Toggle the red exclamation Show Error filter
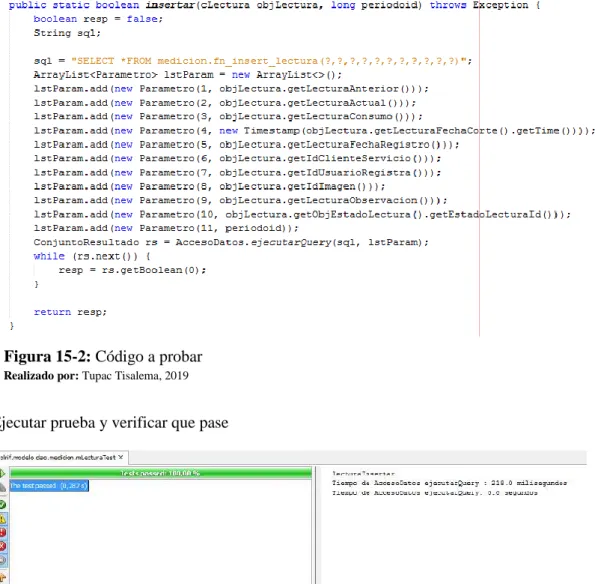 point(2,532)
